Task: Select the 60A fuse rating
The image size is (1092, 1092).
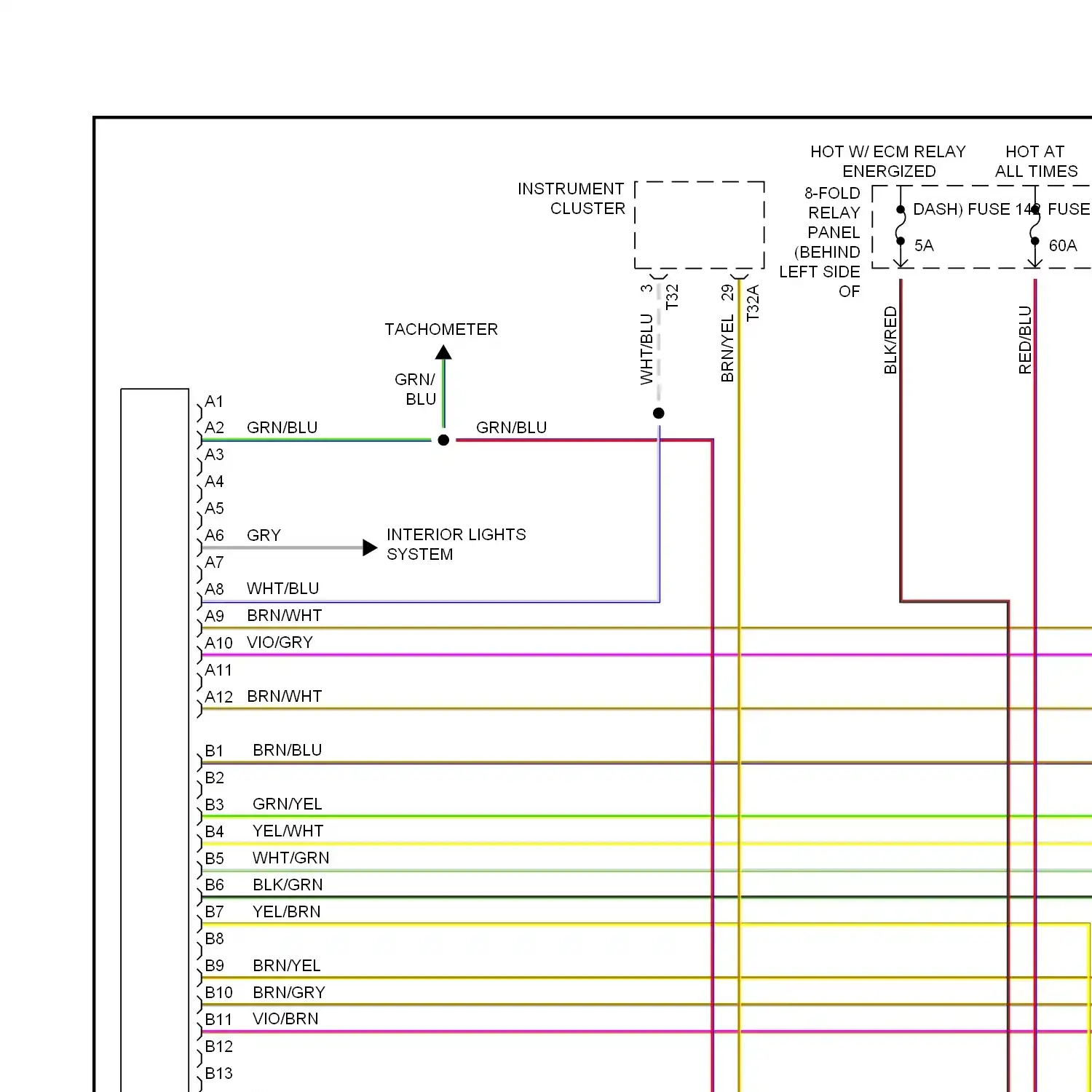Action: (x=1063, y=246)
